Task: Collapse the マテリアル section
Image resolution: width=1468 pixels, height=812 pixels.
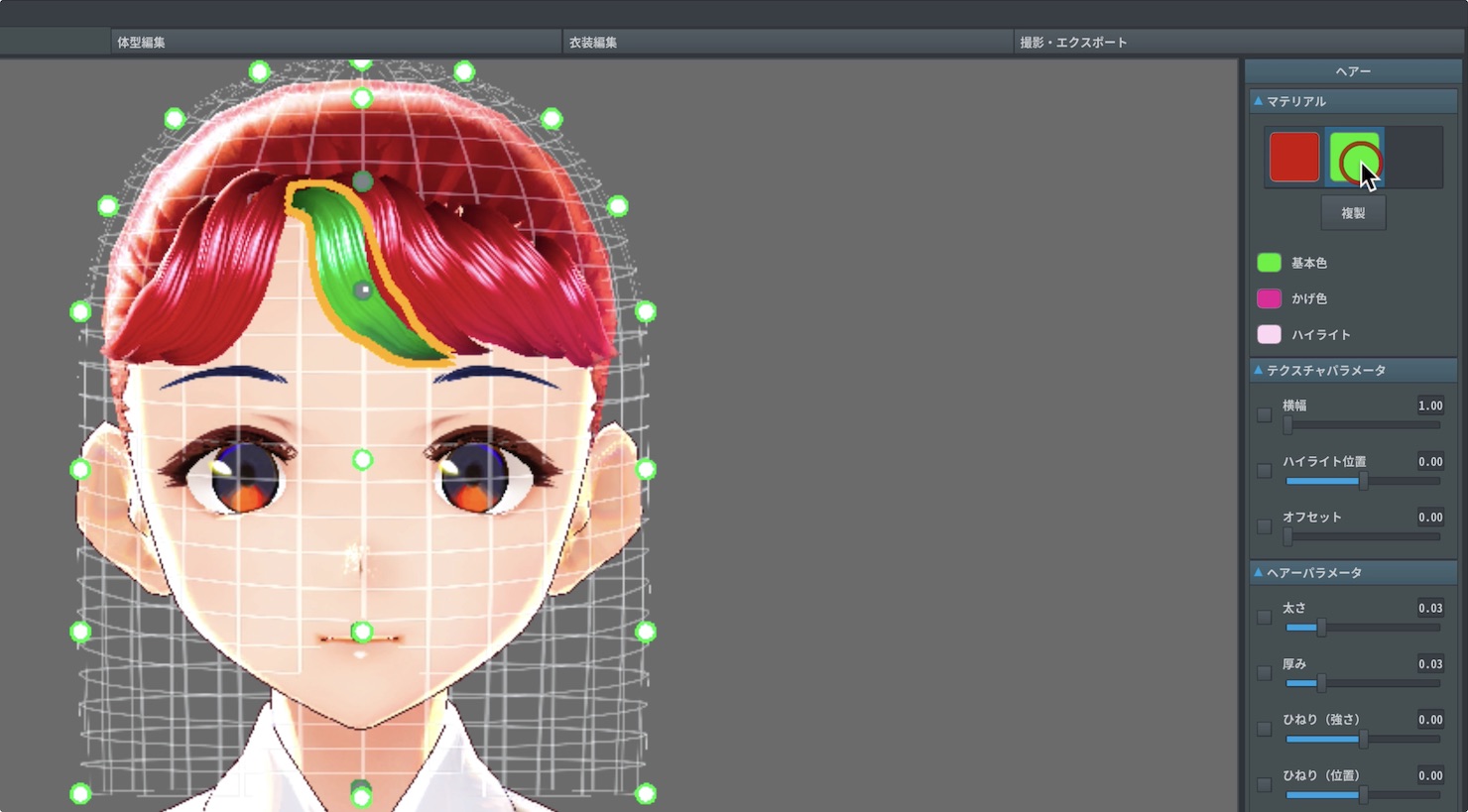Action: (x=1258, y=101)
